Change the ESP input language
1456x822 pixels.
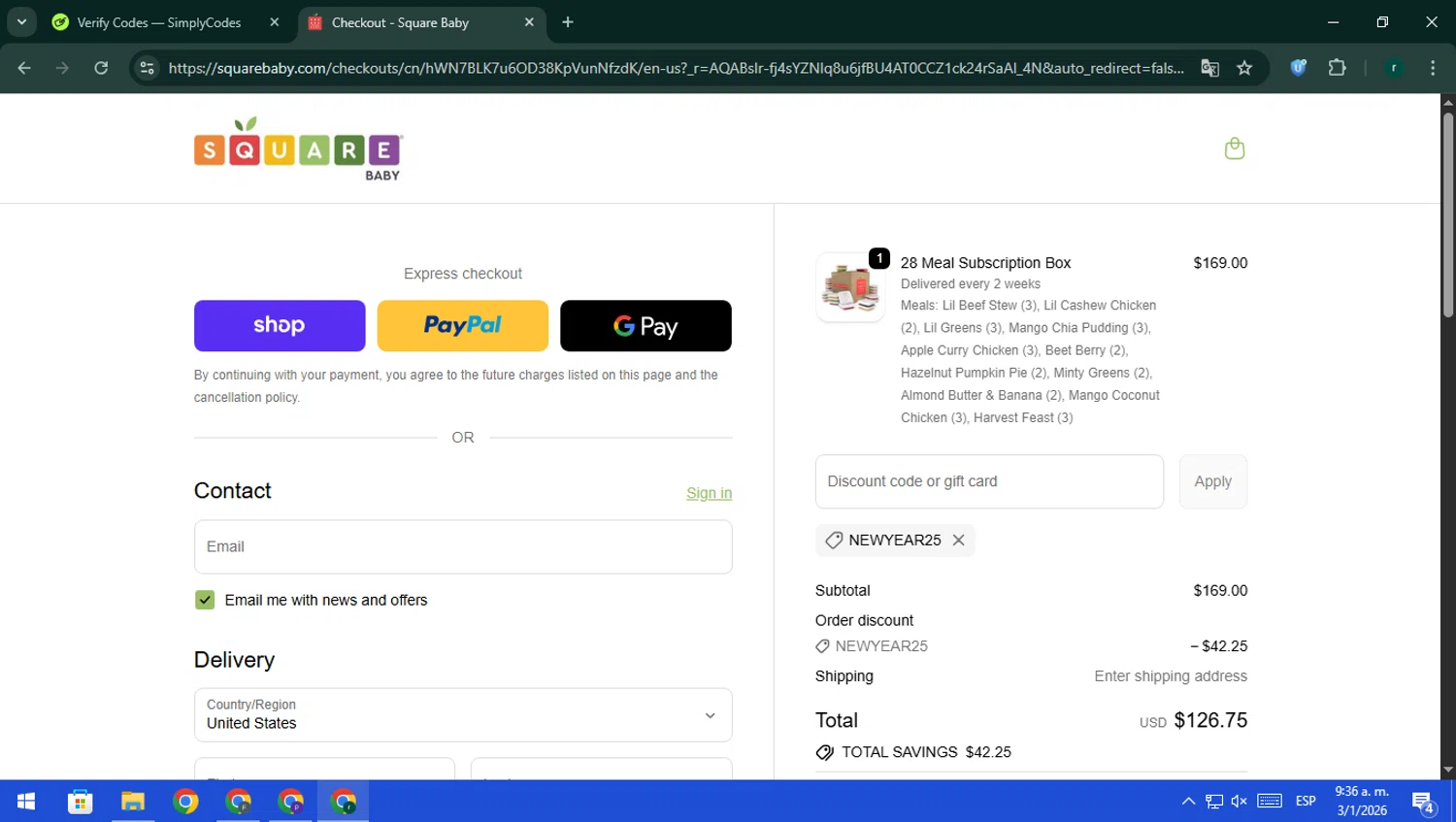coord(1306,802)
